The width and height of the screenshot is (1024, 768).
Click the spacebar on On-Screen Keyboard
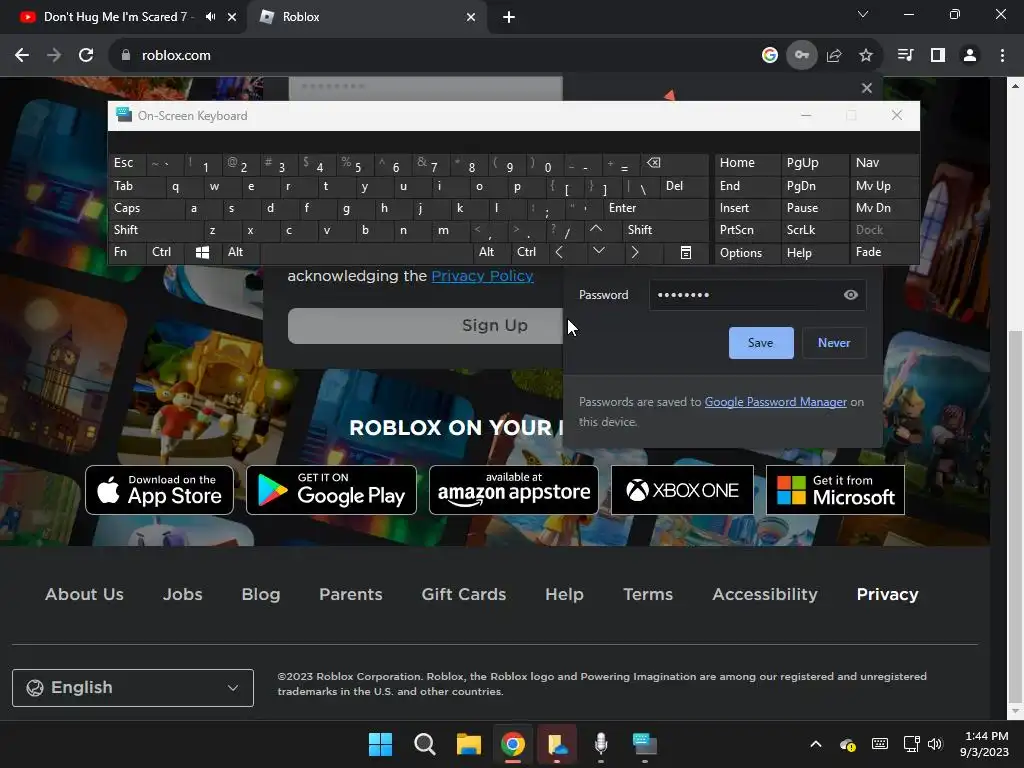tap(366, 252)
